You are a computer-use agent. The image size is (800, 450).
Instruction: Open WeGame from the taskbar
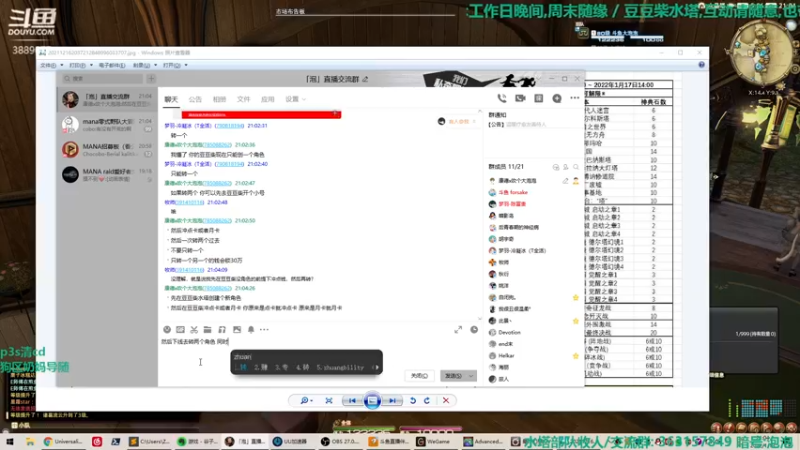pyautogui.click(x=434, y=442)
